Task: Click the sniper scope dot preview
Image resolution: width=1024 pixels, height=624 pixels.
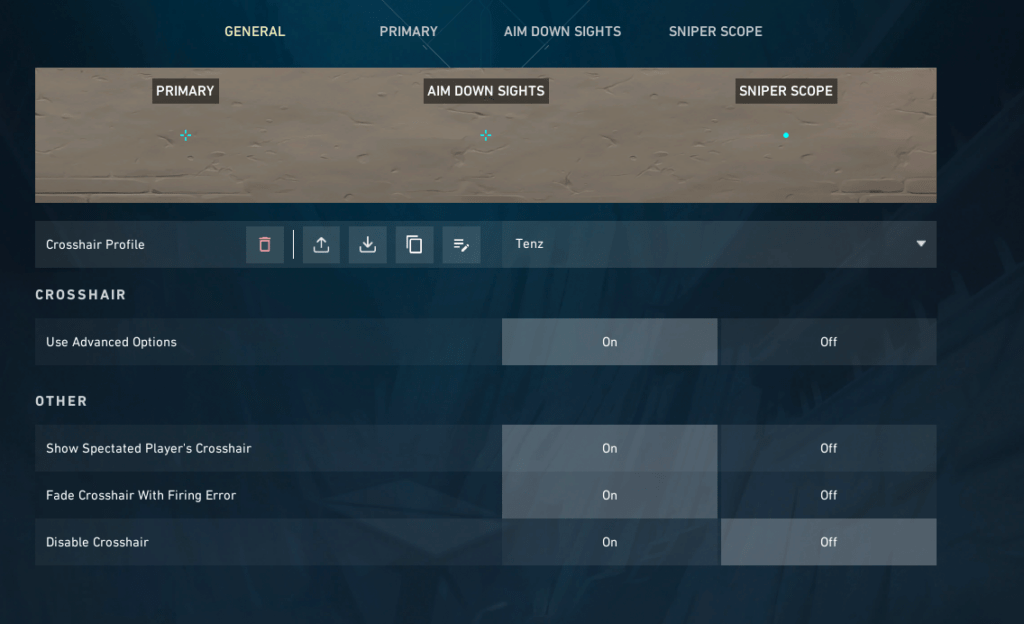Action: [x=786, y=135]
